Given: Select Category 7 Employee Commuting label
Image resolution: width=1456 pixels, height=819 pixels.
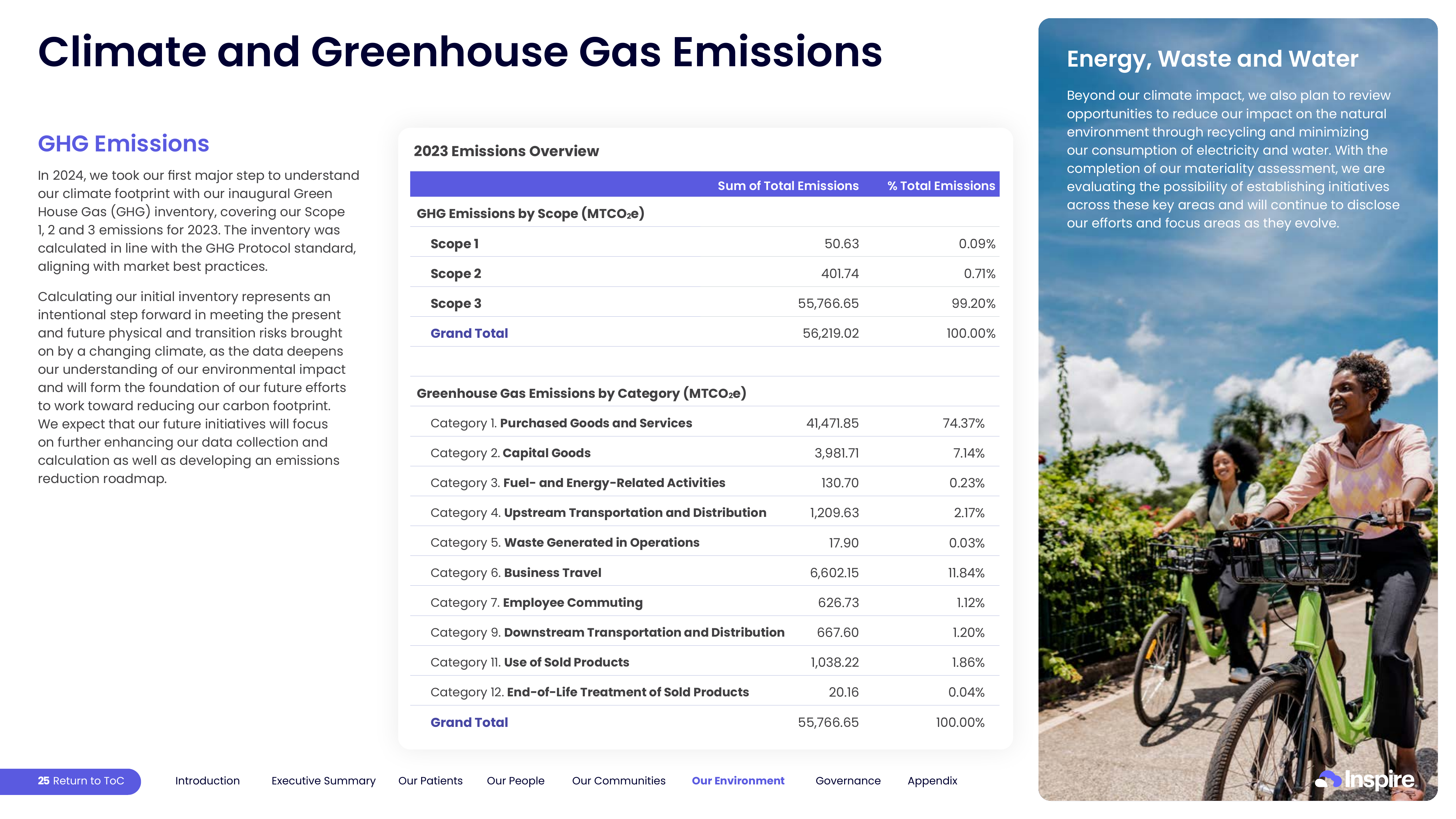Looking at the screenshot, I should [537, 602].
